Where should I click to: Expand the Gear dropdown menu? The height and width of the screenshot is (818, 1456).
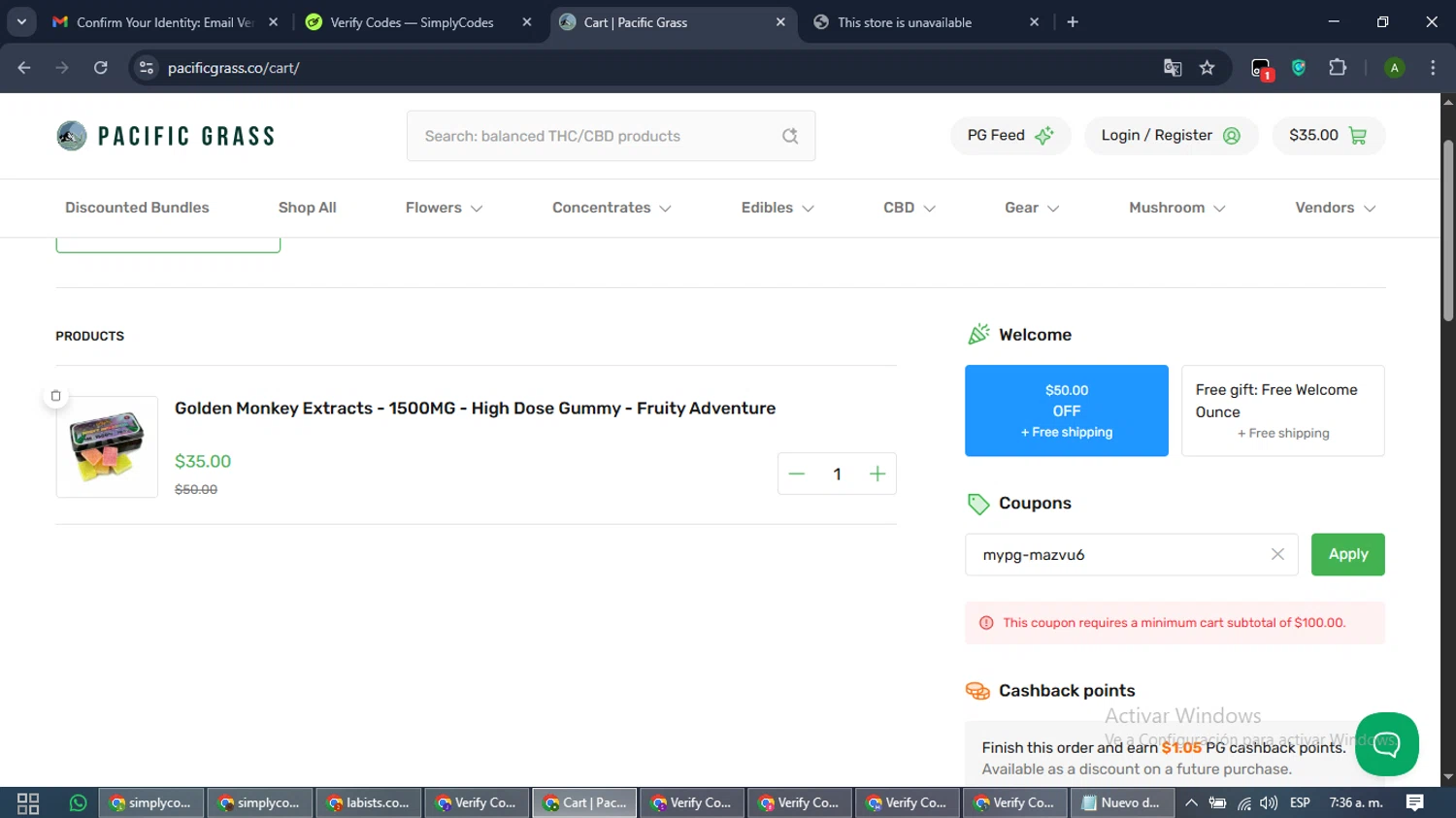[1032, 208]
